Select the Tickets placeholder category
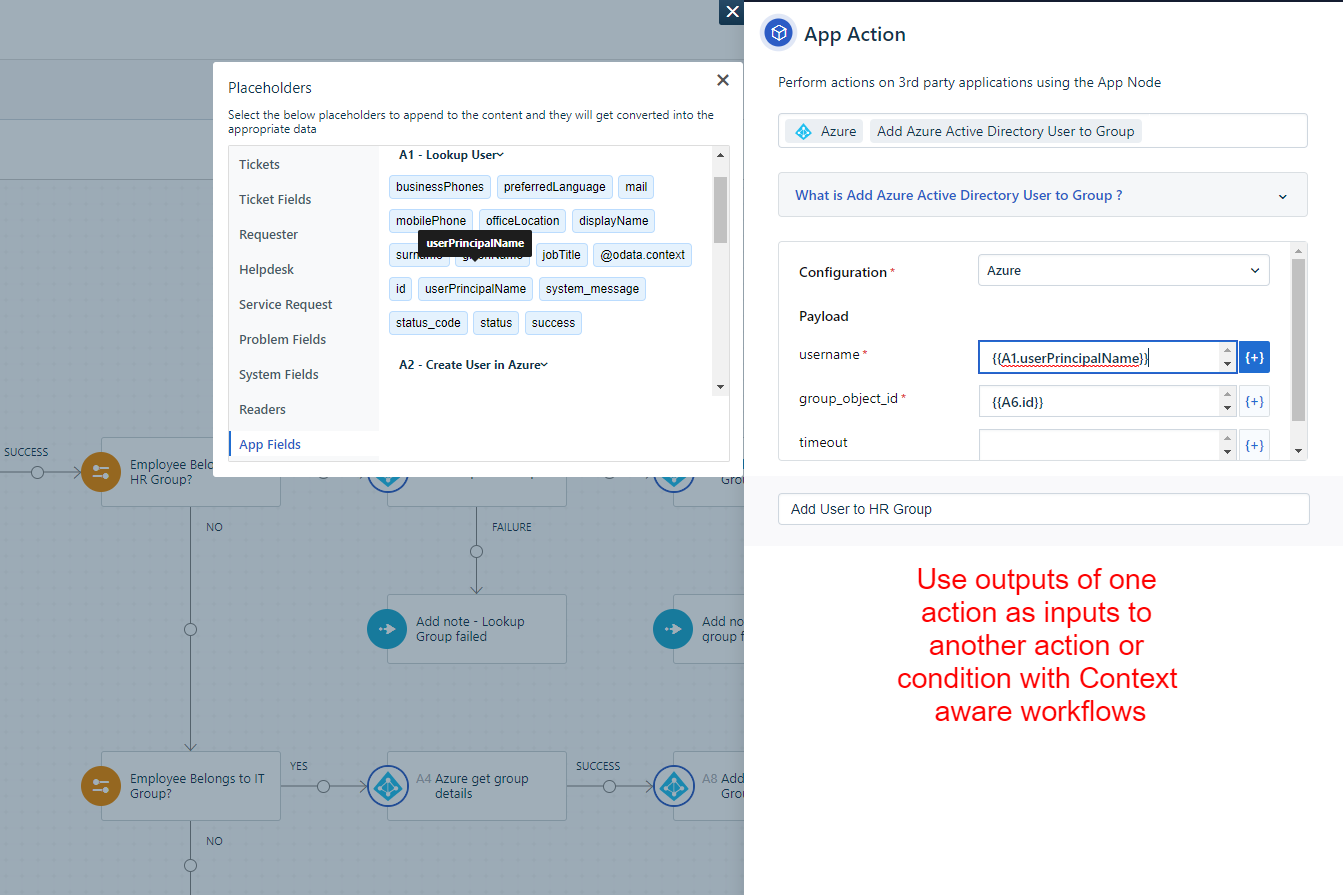 304,164
